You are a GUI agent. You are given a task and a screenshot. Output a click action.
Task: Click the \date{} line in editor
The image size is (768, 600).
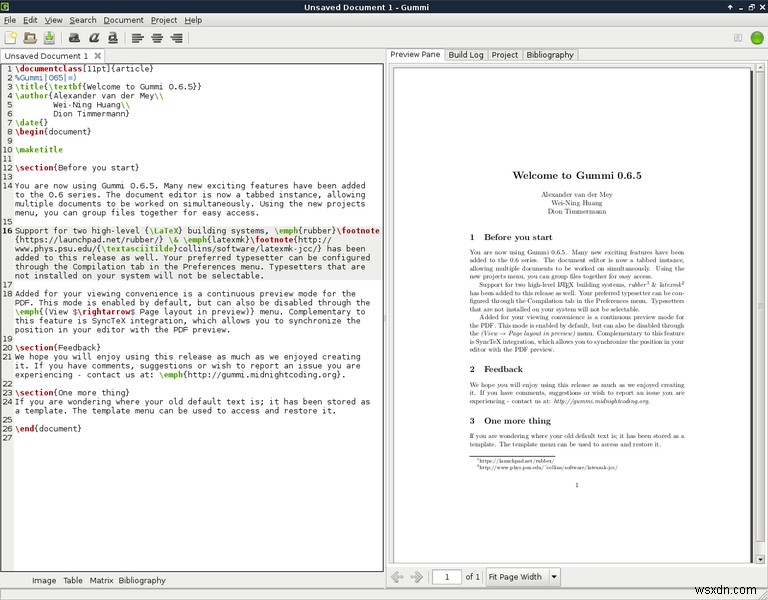pyautogui.click(x=31, y=123)
